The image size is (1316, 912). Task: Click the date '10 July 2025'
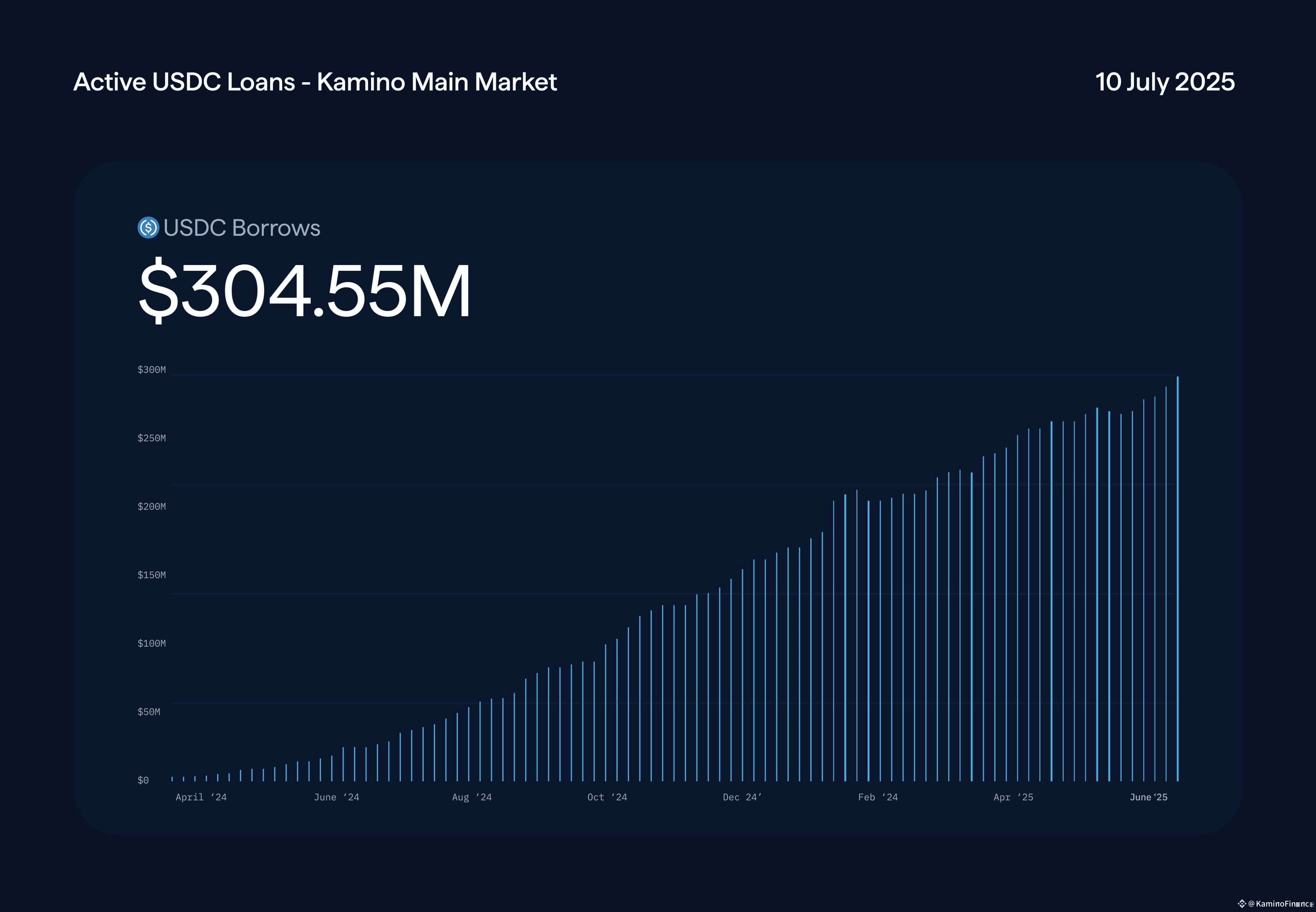pos(1165,82)
